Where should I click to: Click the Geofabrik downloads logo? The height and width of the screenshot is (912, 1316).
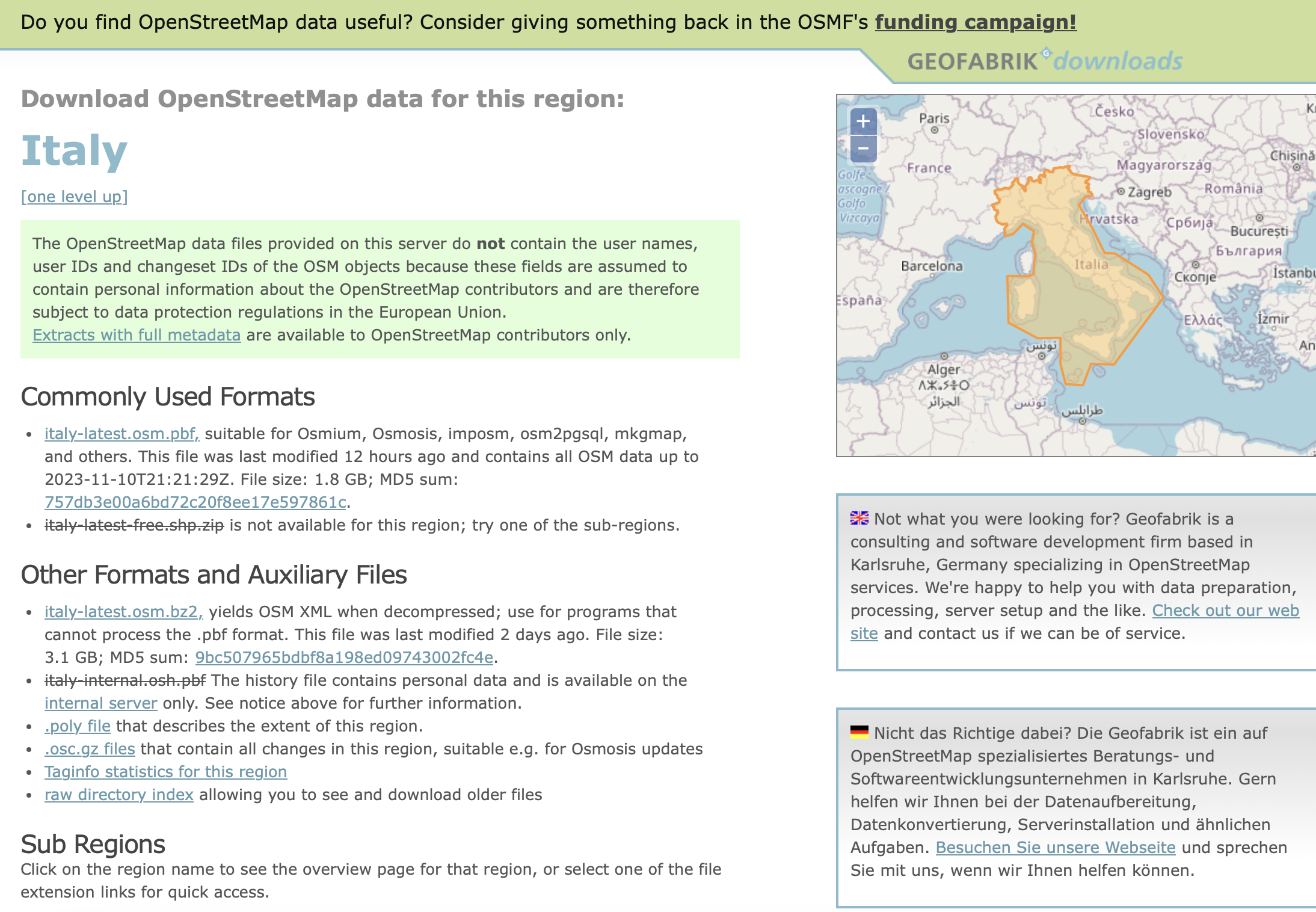pyautogui.click(x=1044, y=61)
